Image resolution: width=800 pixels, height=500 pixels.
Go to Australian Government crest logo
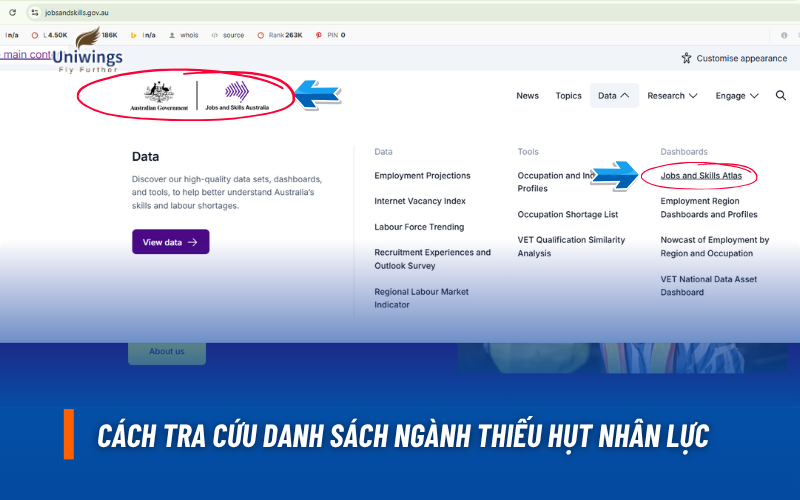159,96
